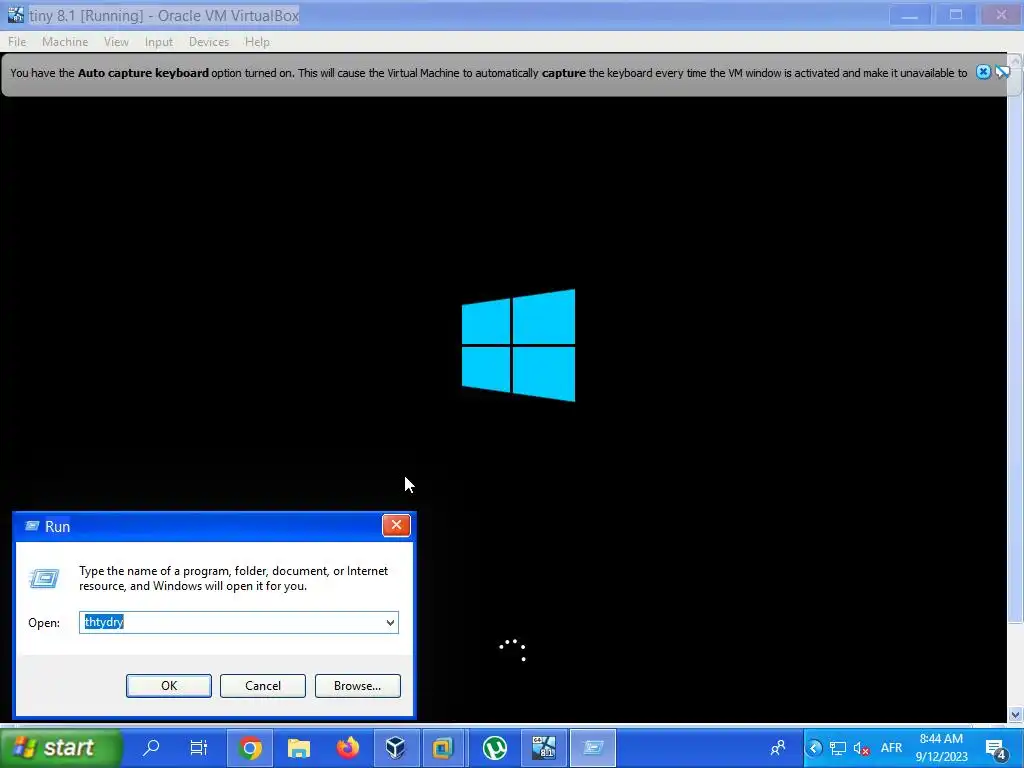Viewport: 1024px width, 768px height.
Task: Launch Google Chrome from the taskbar
Action: pos(249,747)
